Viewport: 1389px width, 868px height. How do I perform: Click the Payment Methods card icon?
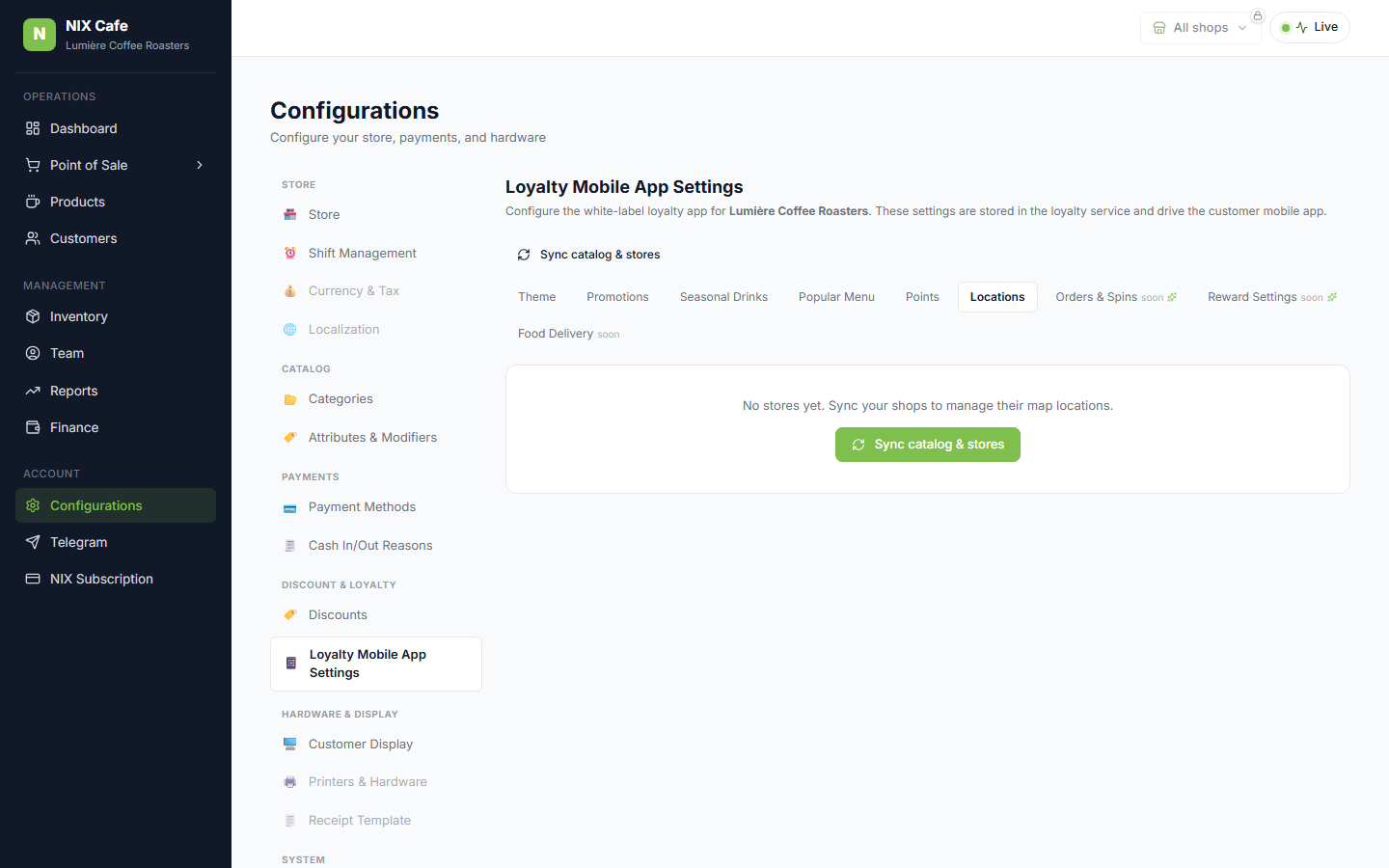coord(290,507)
